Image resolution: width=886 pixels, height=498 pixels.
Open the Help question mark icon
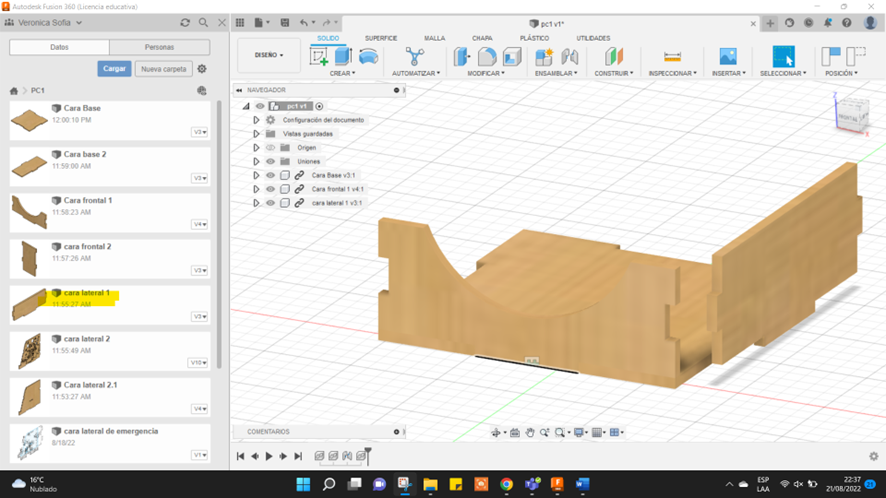pyautogui.click(x=846, y=23)
